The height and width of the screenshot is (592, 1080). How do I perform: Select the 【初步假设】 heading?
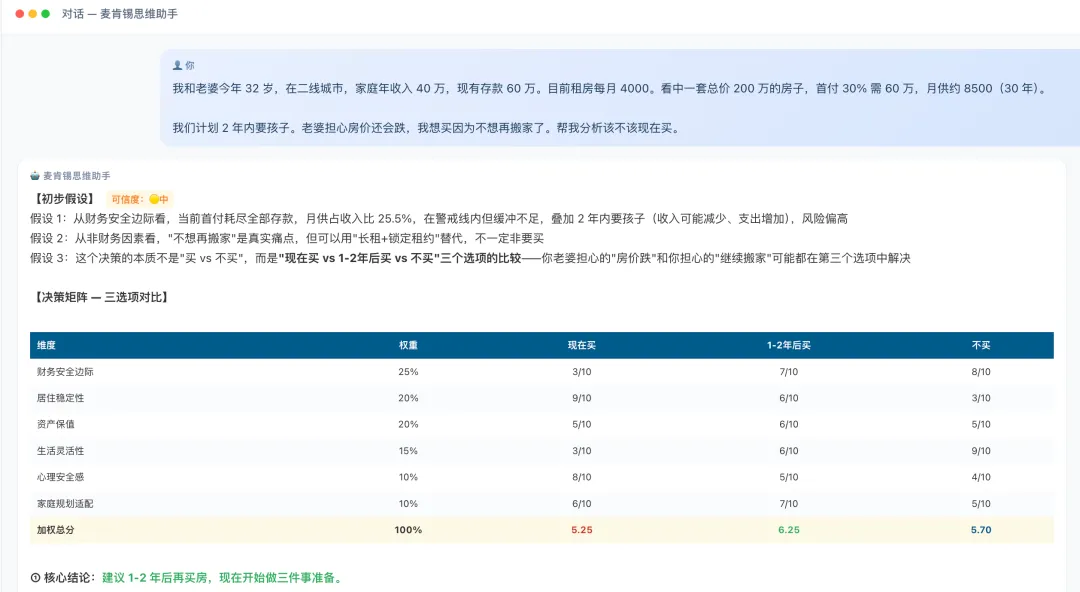click(x=64, y=199)
